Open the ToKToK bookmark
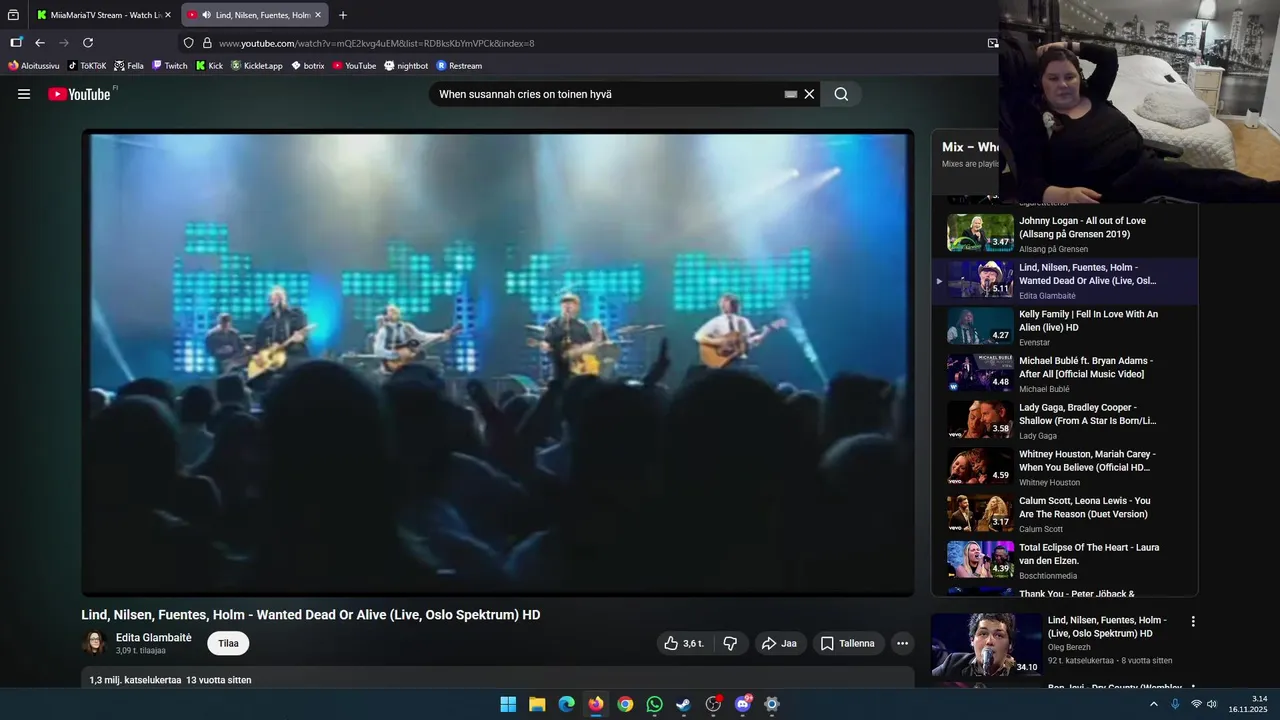Image resolution: width=1280 pixels, height=720 pixels. (x=87, y=66)
